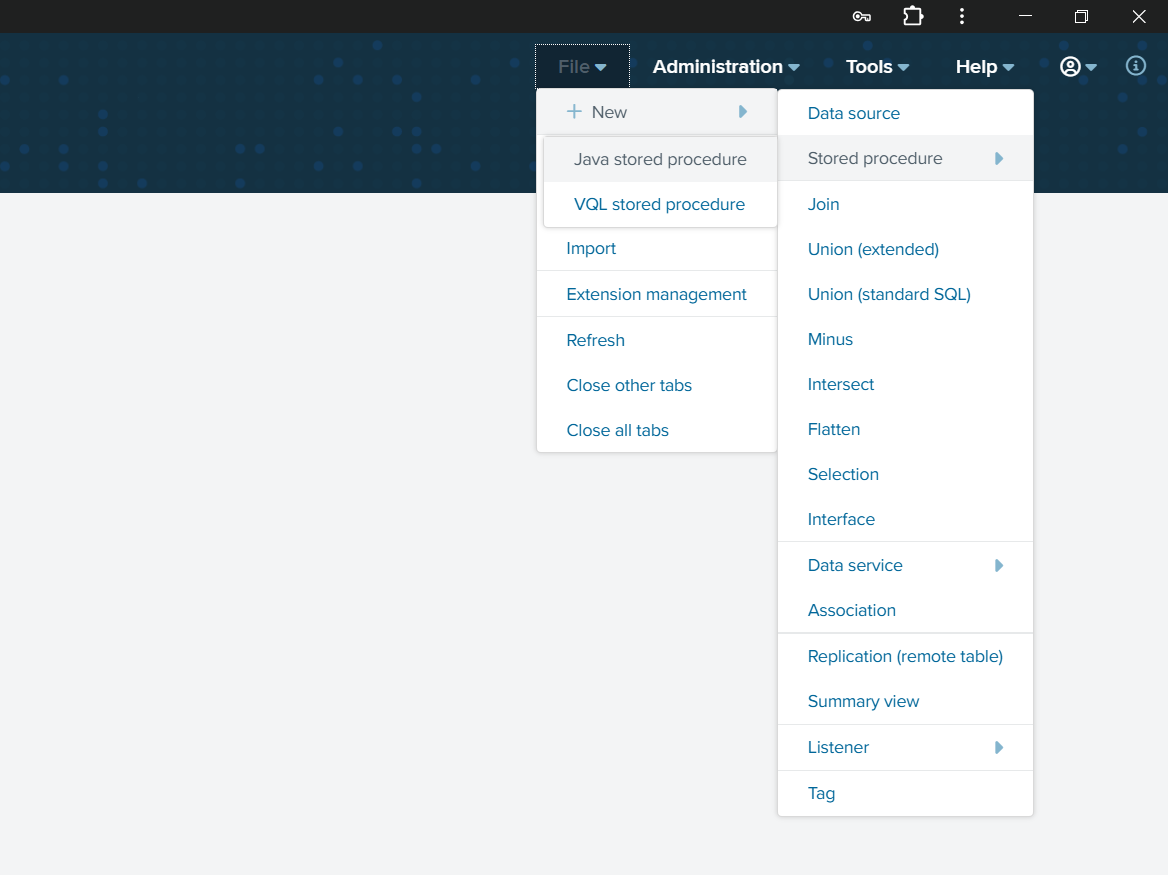Click the plus icon beside New
Image resolution: width=1168 pixels, height=875 pixels.
coord(574,112)
